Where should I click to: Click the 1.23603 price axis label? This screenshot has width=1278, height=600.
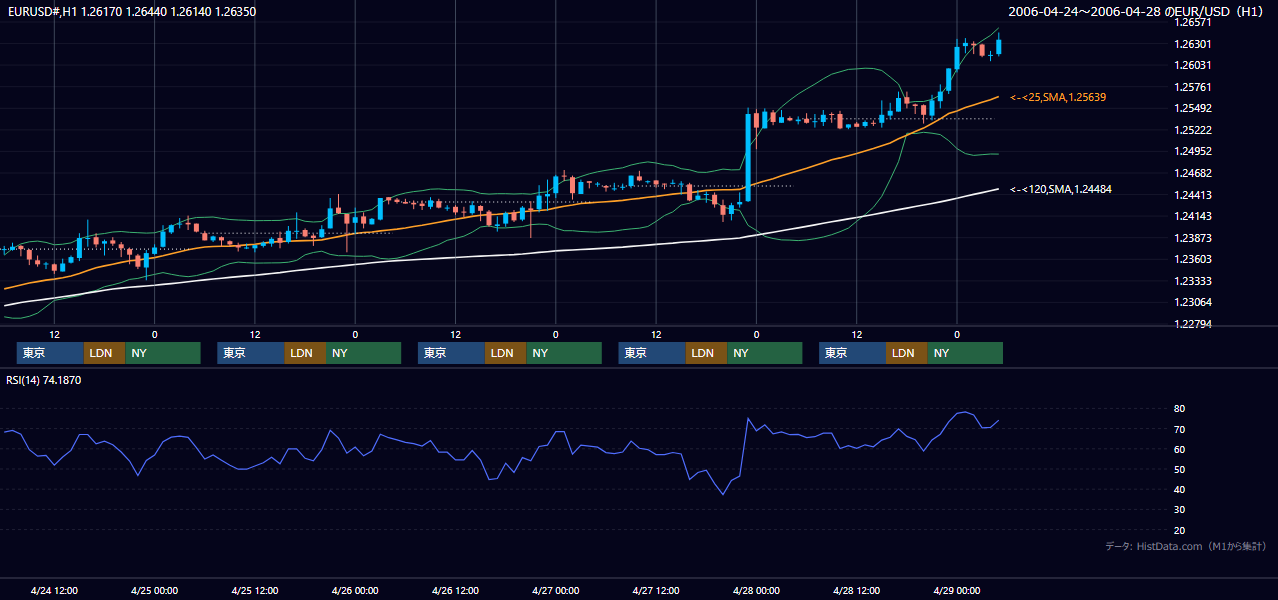[1192, 259]
